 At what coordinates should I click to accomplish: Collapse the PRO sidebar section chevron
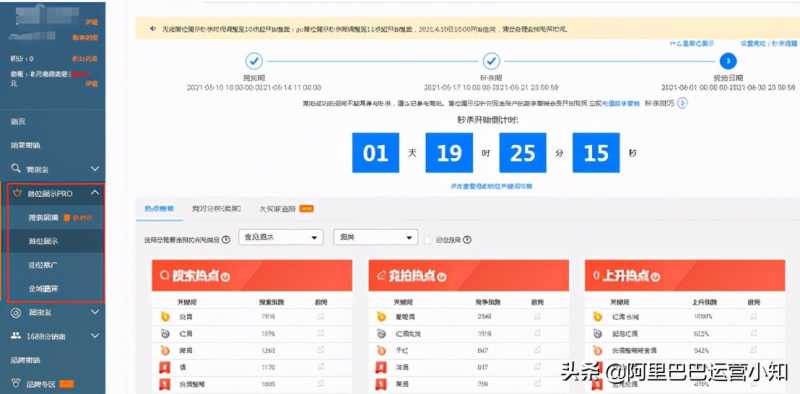point(95,193)
